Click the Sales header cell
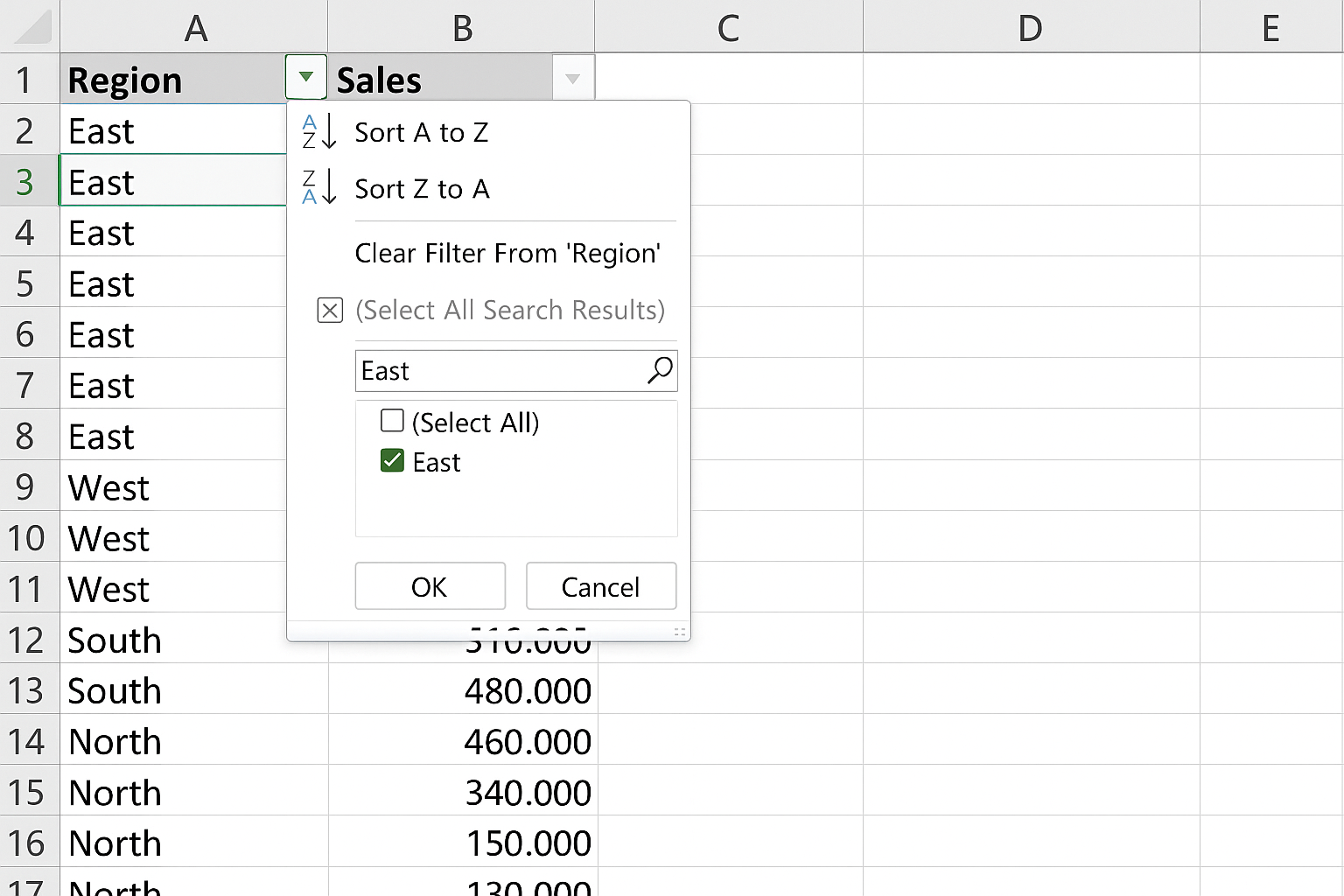The width and height of the screenshot is (1344, 896). pos(441,80)
